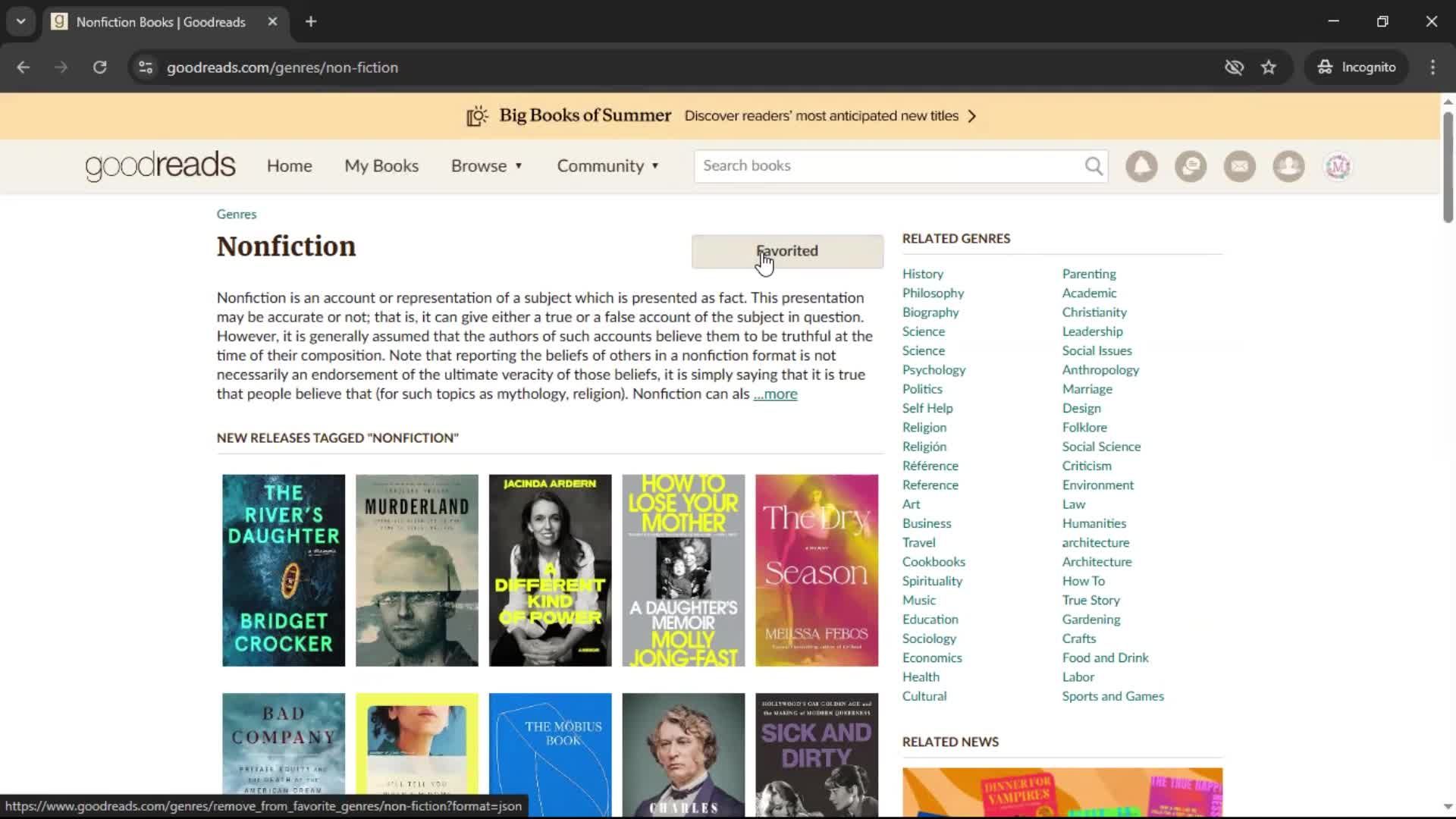Open How to Lose Your Mother cover

tap(684, 571)
